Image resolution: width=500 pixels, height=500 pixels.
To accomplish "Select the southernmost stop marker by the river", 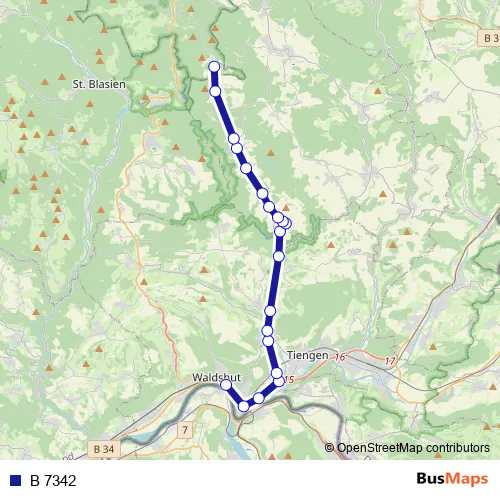I will tap(244, 406).
